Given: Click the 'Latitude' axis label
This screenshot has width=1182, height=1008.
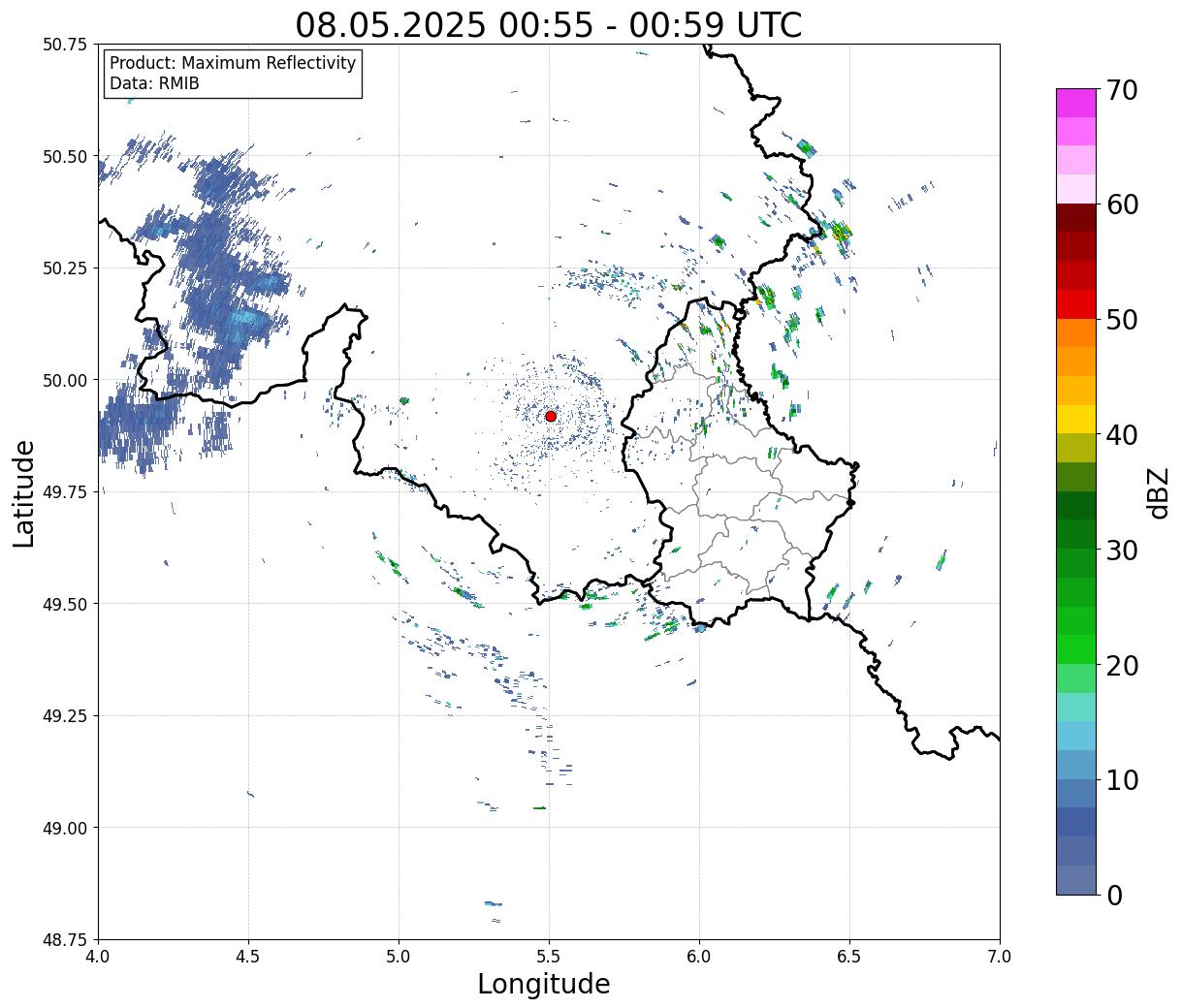Looking at the screenshot, I should pyautogui.click(x=24, y=492).
